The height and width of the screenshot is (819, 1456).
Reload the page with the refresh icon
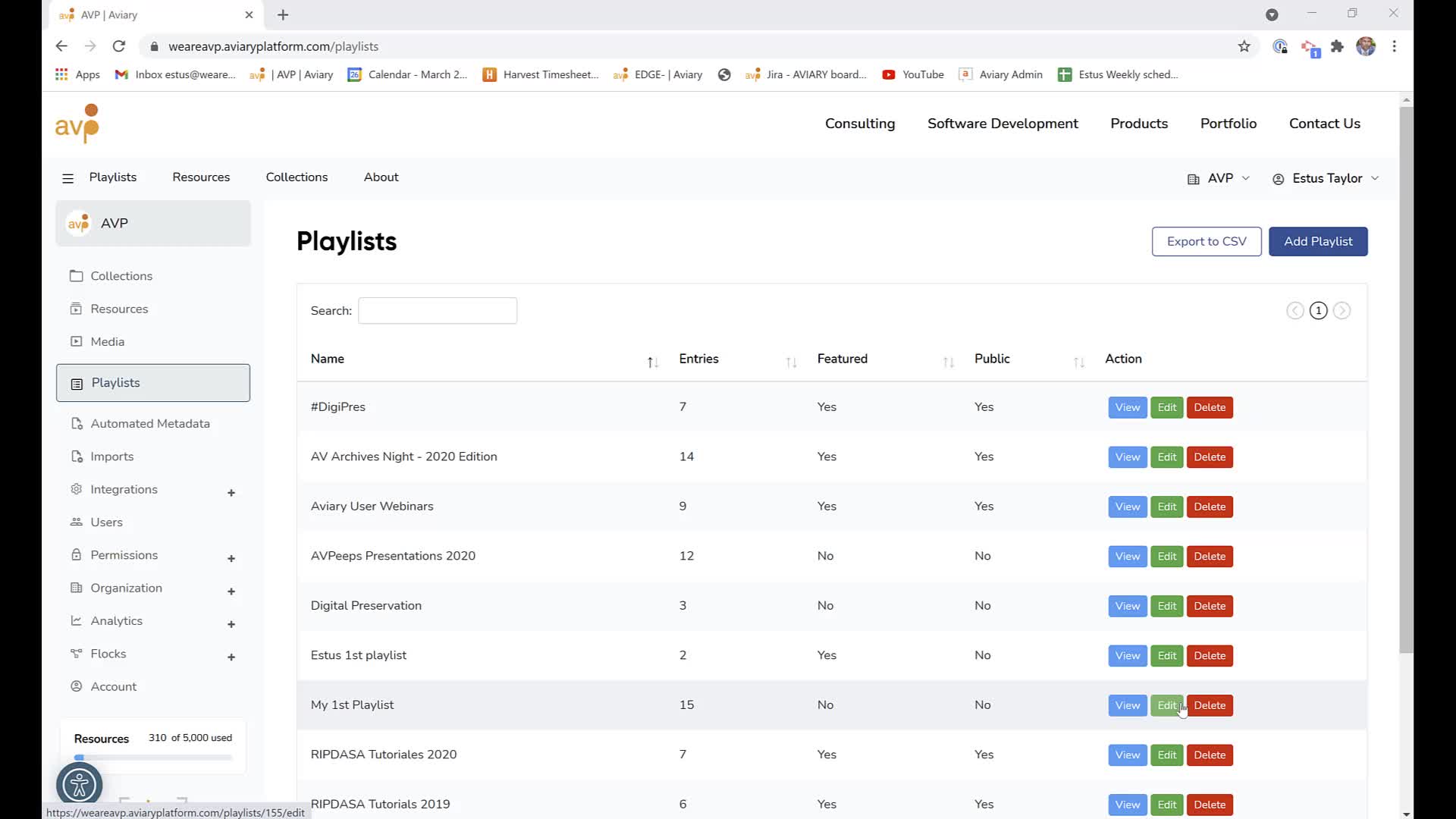(x=119, y=46)
